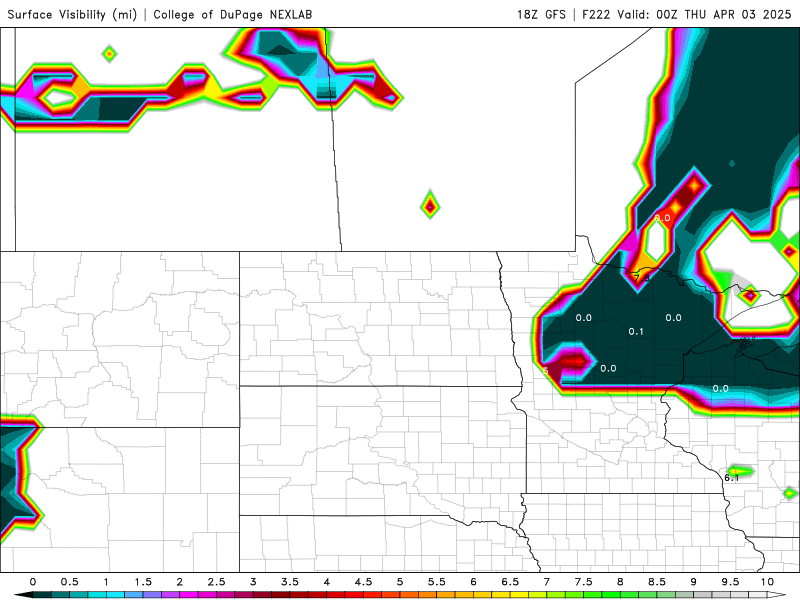Viewport: 800px width, 600px height.
Task: Click the "College of DuPage NEXLAB" text
Action: pos(233,14)
